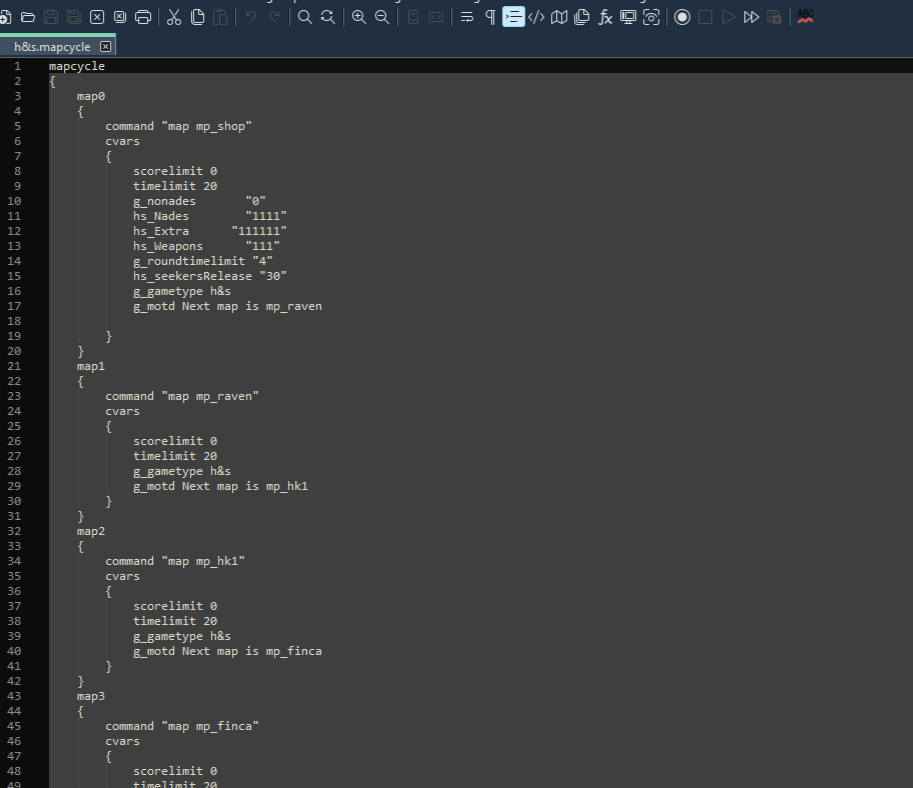Toggle show all characters pilcrow icon
Viewport: 913px width, 788px height.
point(490,17)
